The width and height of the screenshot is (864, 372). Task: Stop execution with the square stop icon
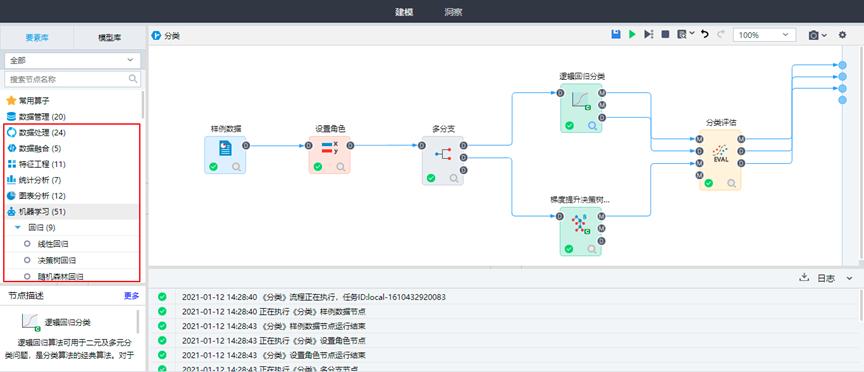(665, 35)
